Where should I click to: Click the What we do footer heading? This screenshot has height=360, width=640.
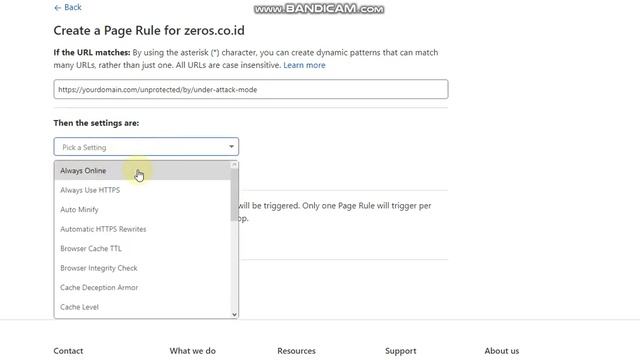tap(193, 351)
